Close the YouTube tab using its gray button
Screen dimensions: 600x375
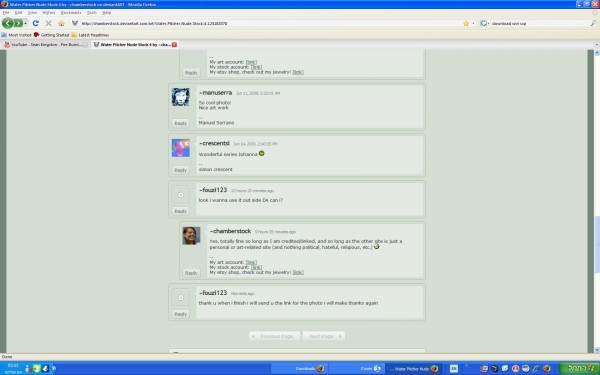point(85,45)
